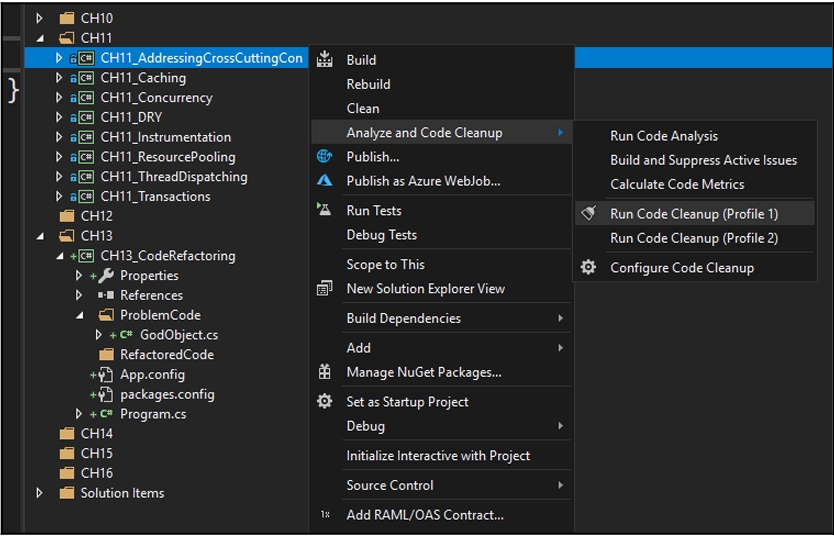
Task: Select Run Code Cleanup (Profile 2)
Action: [693, 238]
